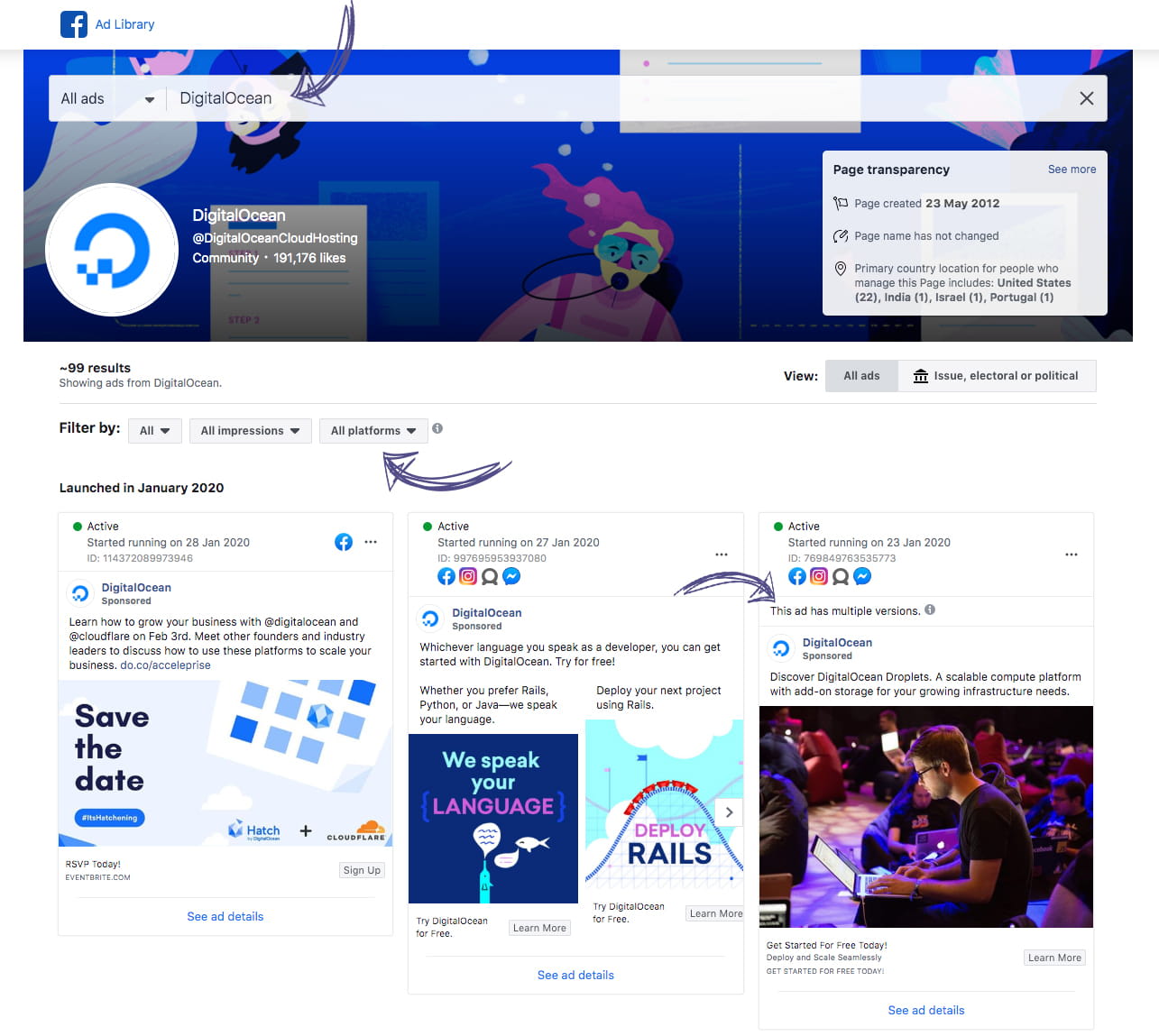This screenshot has width=1159, height=1036.
Task: Click DigitalOcean avatar in 28 Jan ad
Action: coord(80,593)
